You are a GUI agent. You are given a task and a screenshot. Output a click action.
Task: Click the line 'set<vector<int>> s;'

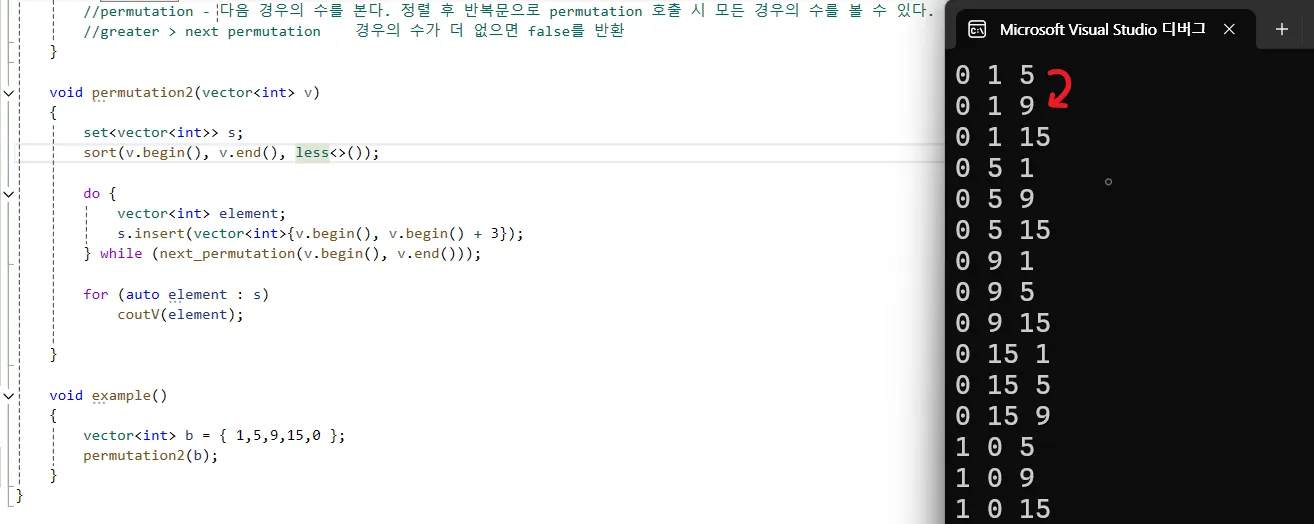tap(163, 132)
